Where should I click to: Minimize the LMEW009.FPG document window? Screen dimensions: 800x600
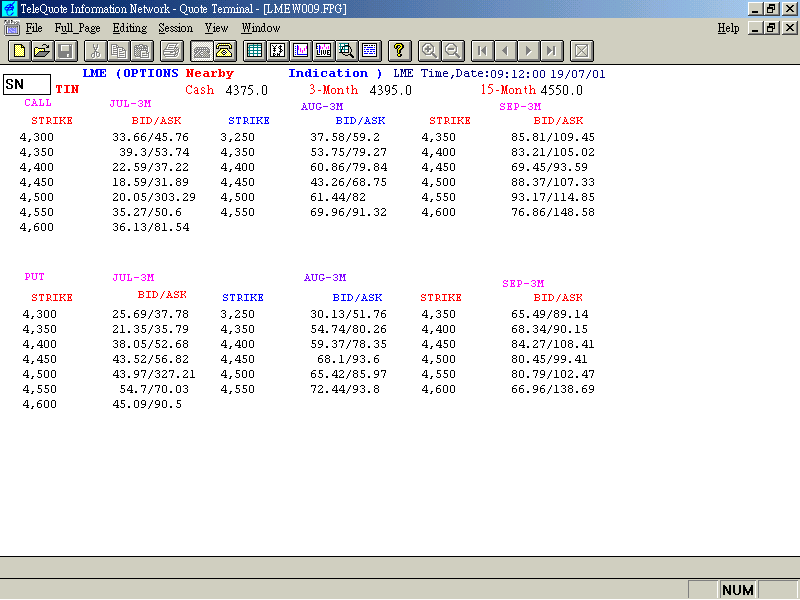point(755,28)
